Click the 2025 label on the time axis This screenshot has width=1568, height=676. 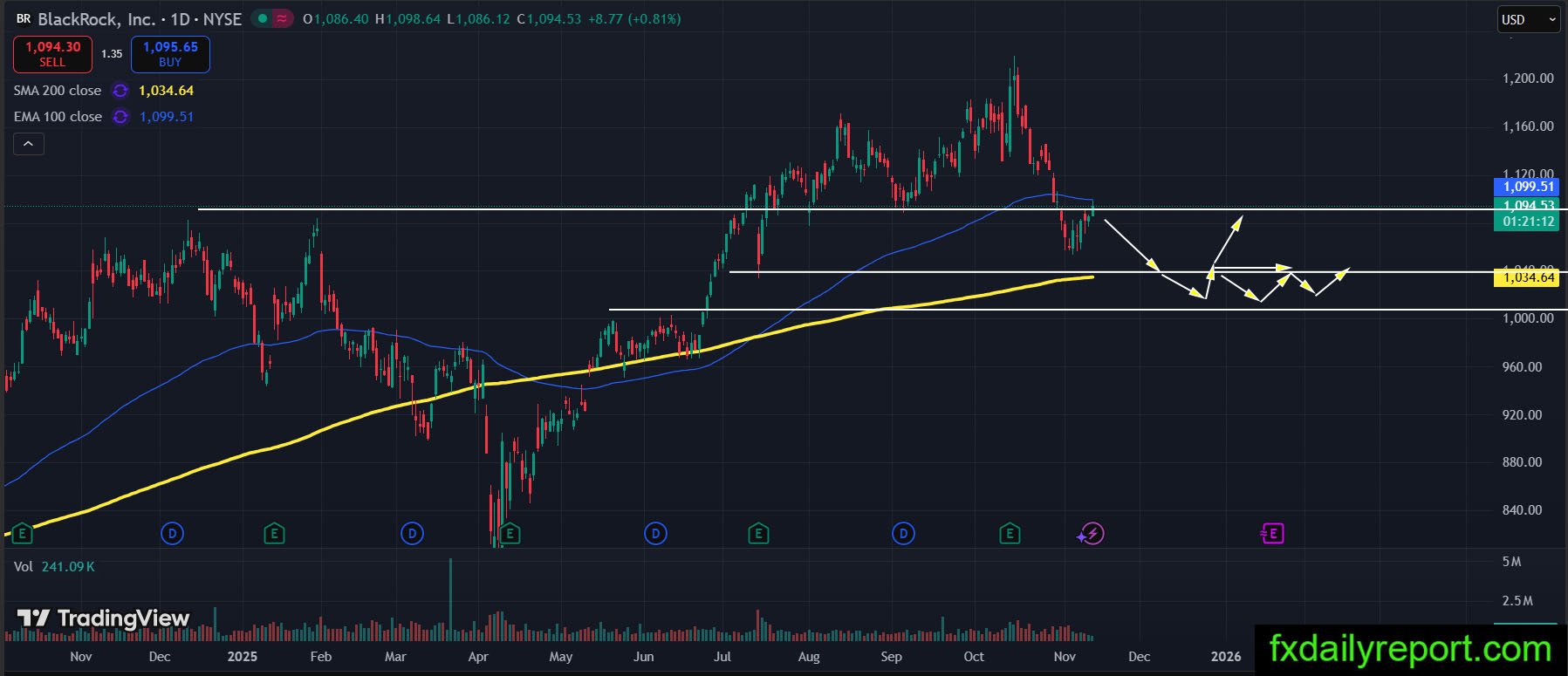click(242, 656)
